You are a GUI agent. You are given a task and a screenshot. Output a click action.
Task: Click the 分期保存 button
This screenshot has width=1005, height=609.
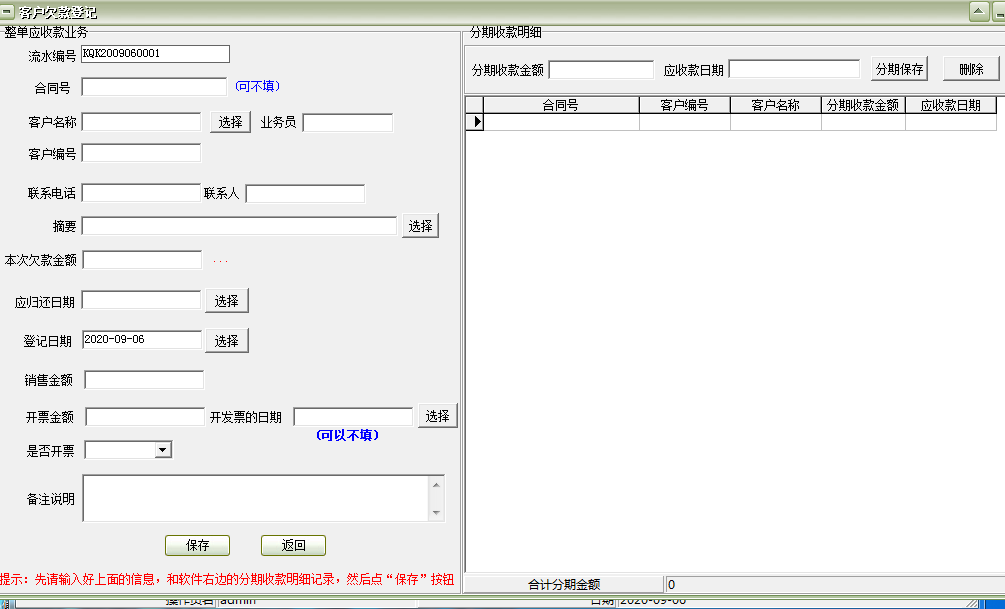899,69
